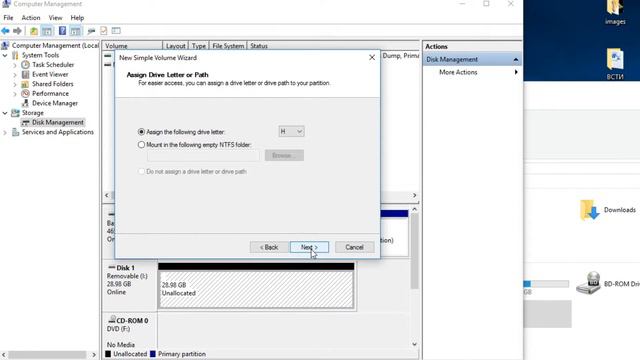This screenshot has height=360, width=640.
Task: Click the System Tools icon in tree
Action: [x=15, y=55]
